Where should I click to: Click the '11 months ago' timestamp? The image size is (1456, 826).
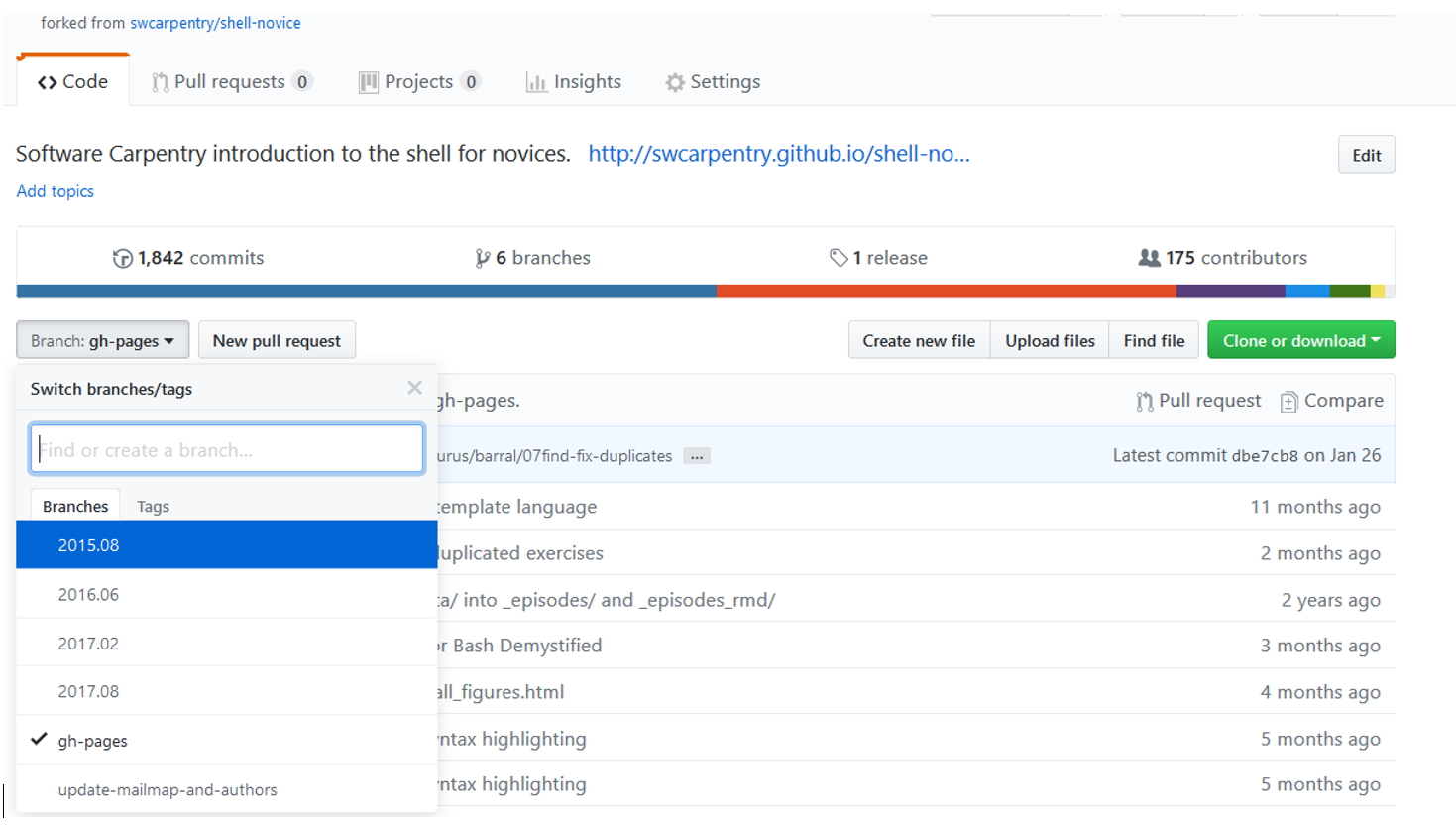[1315, 507]
